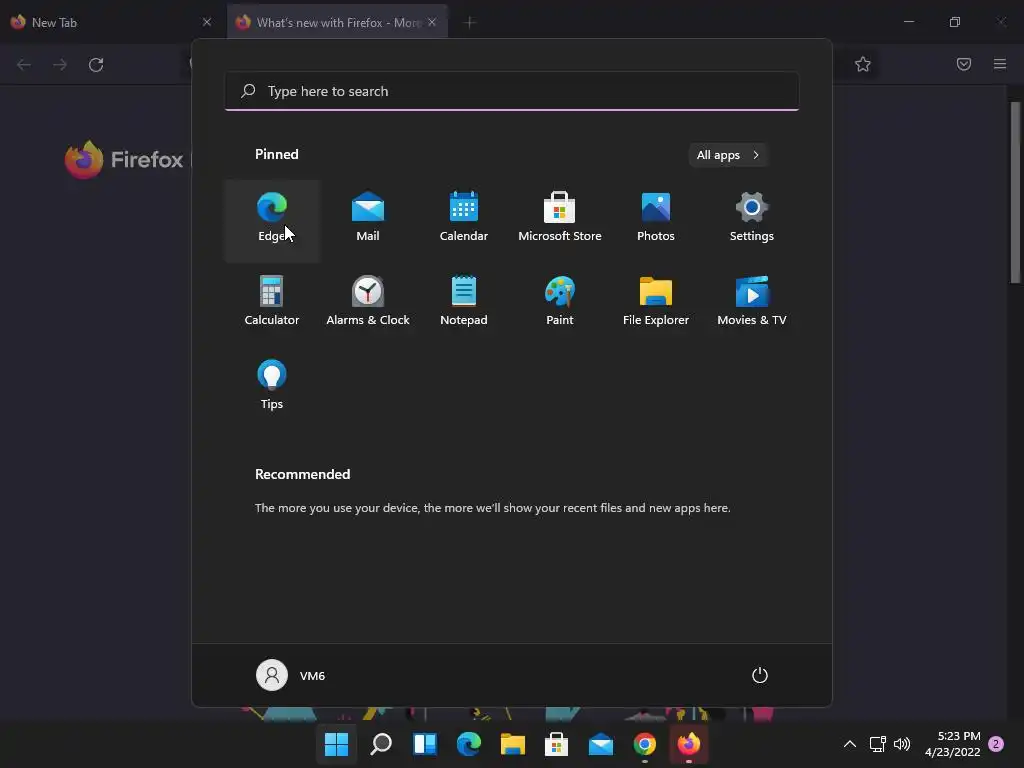Open File Explorer on the taskbar
Screen dimensions: 1024x768
click(x=513, y=744)
